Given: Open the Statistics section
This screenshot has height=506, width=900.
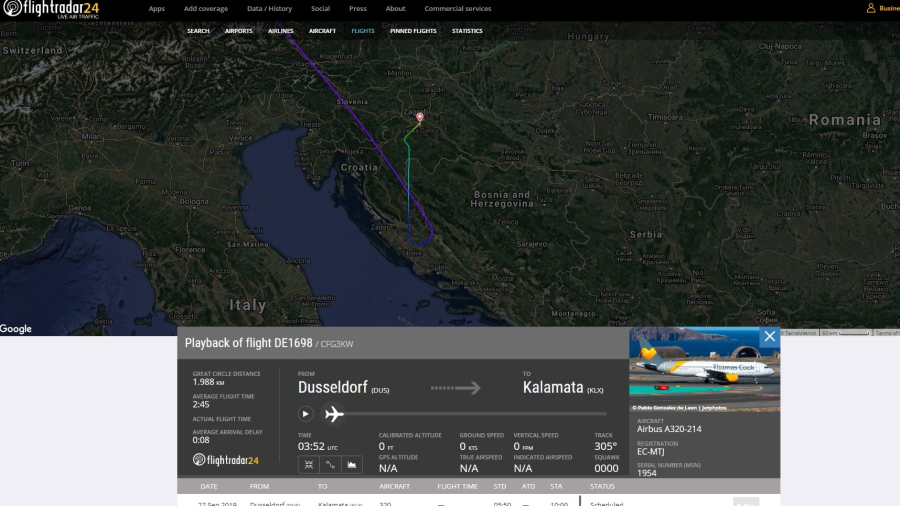Looking at the screenshot, I should [467, 31].
